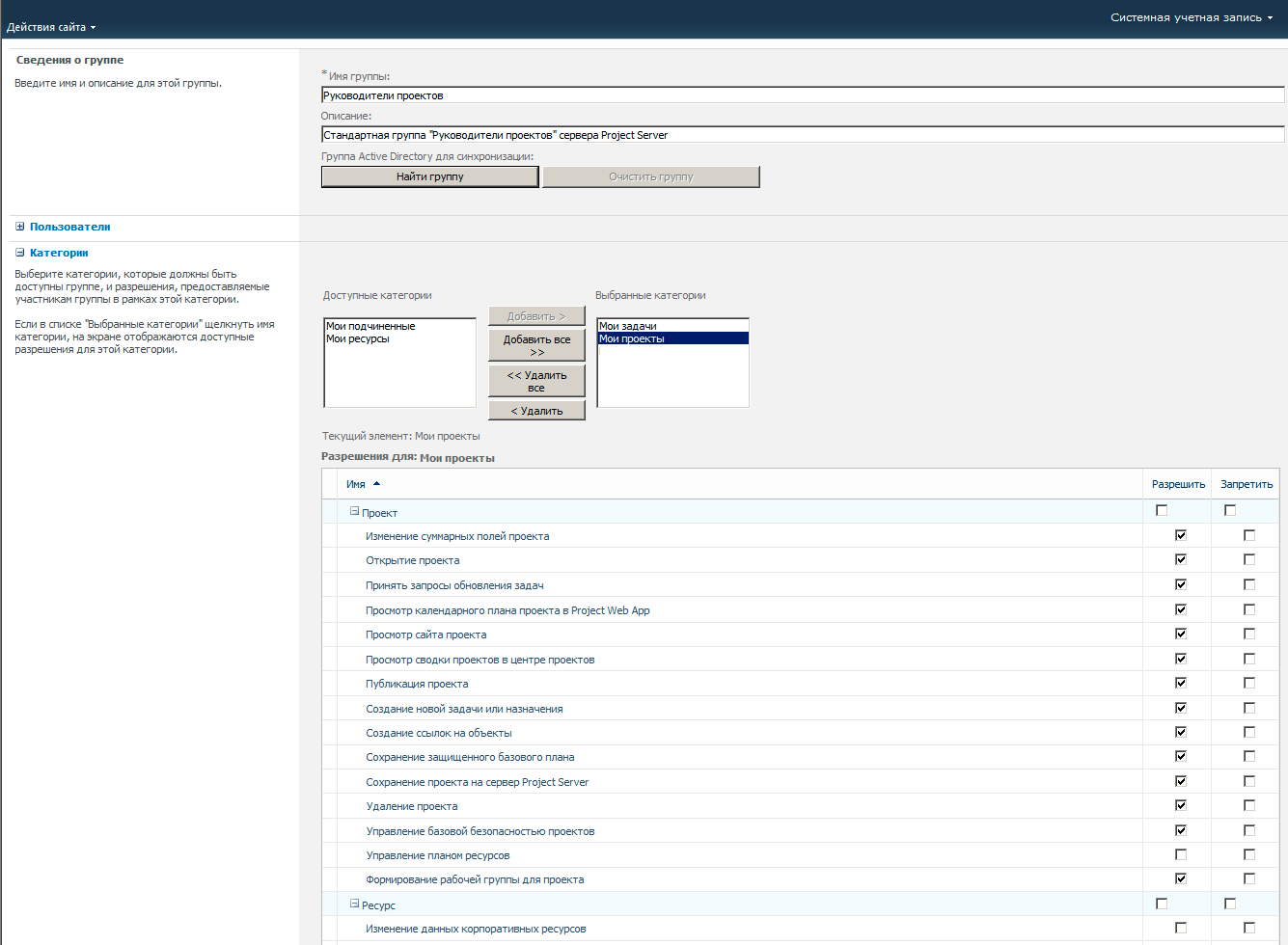The image size is (1288, 945).
Task: Uncheck Разрешить for Сохранение защищенного базового плана
Action: [1181, 756]
